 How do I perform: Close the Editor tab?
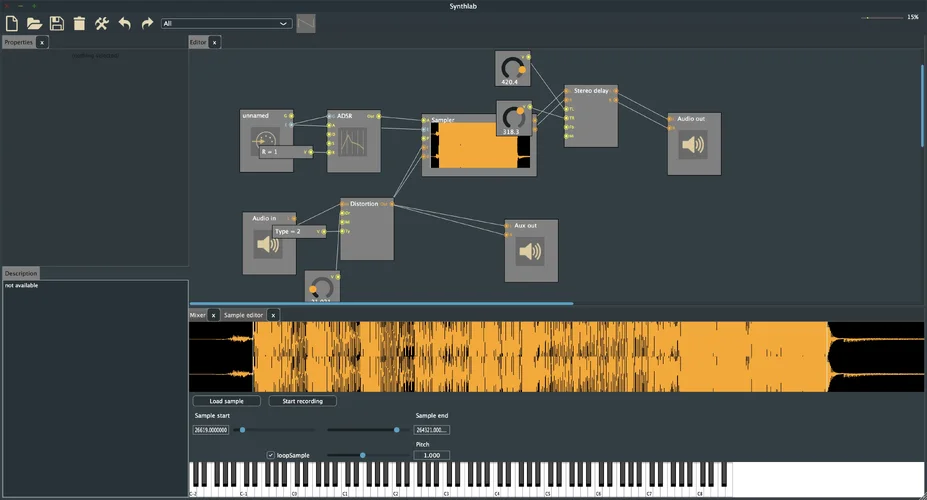[215, 43]
